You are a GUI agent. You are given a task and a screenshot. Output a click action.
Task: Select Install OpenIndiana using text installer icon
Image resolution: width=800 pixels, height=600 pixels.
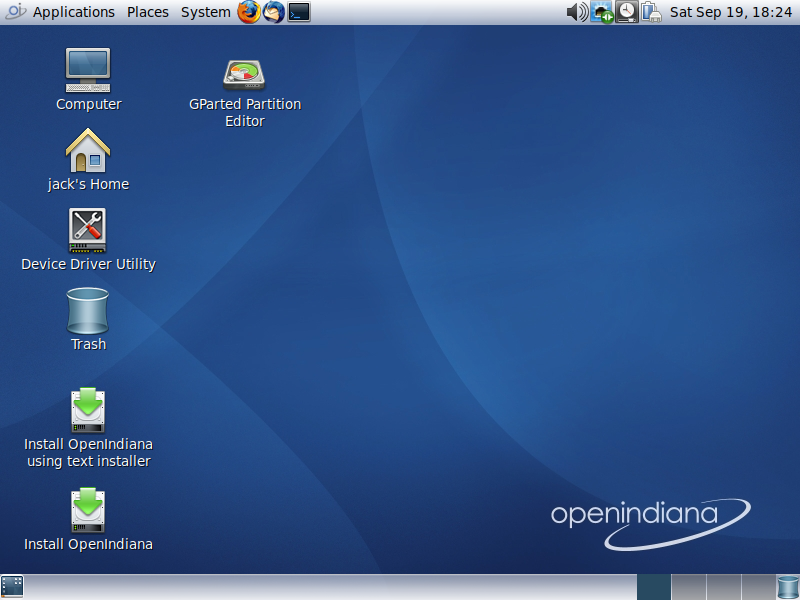click(88, 411)
